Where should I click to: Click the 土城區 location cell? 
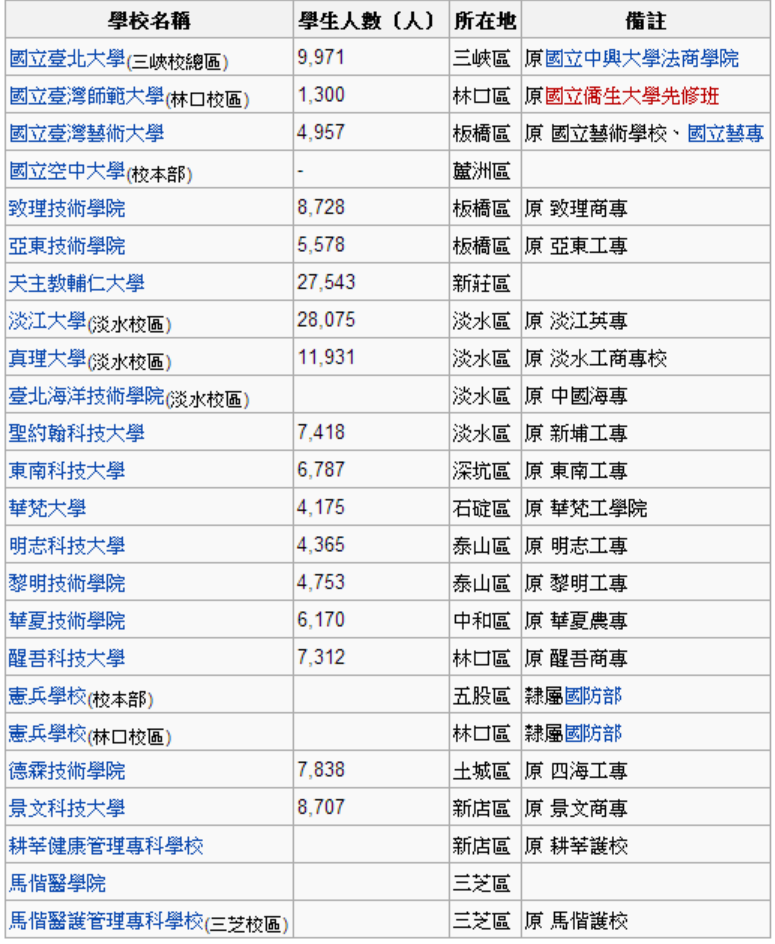coord(485,771)
